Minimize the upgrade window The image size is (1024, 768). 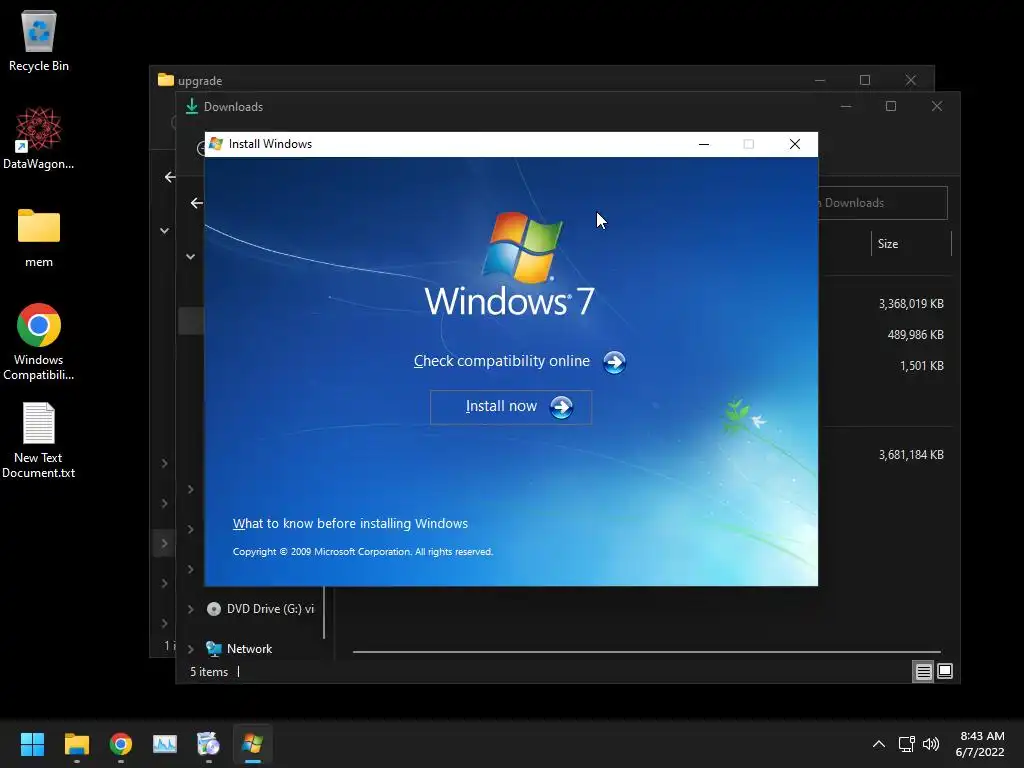pos(820,80)
